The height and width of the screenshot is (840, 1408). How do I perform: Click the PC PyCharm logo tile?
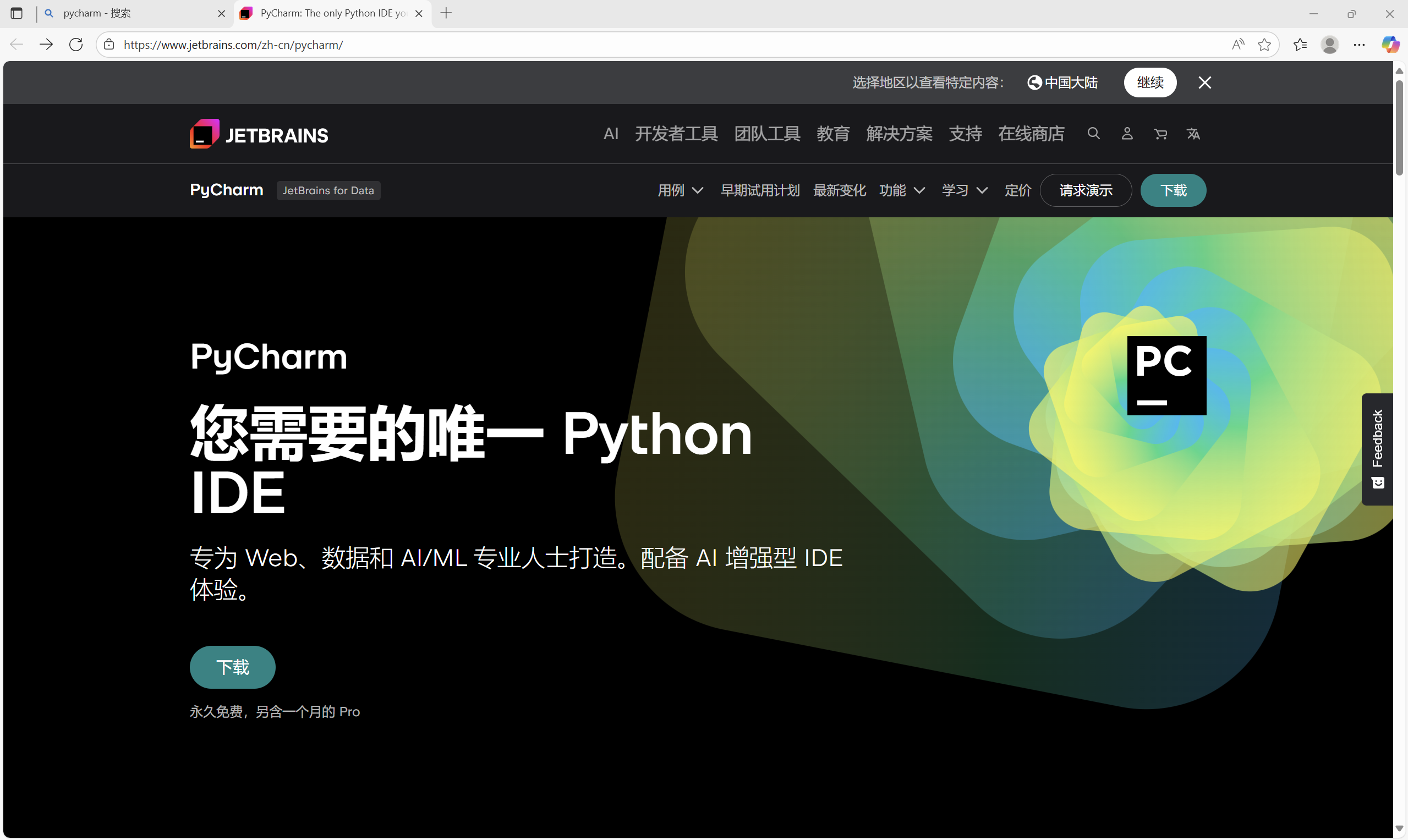tap(1166, 376)
